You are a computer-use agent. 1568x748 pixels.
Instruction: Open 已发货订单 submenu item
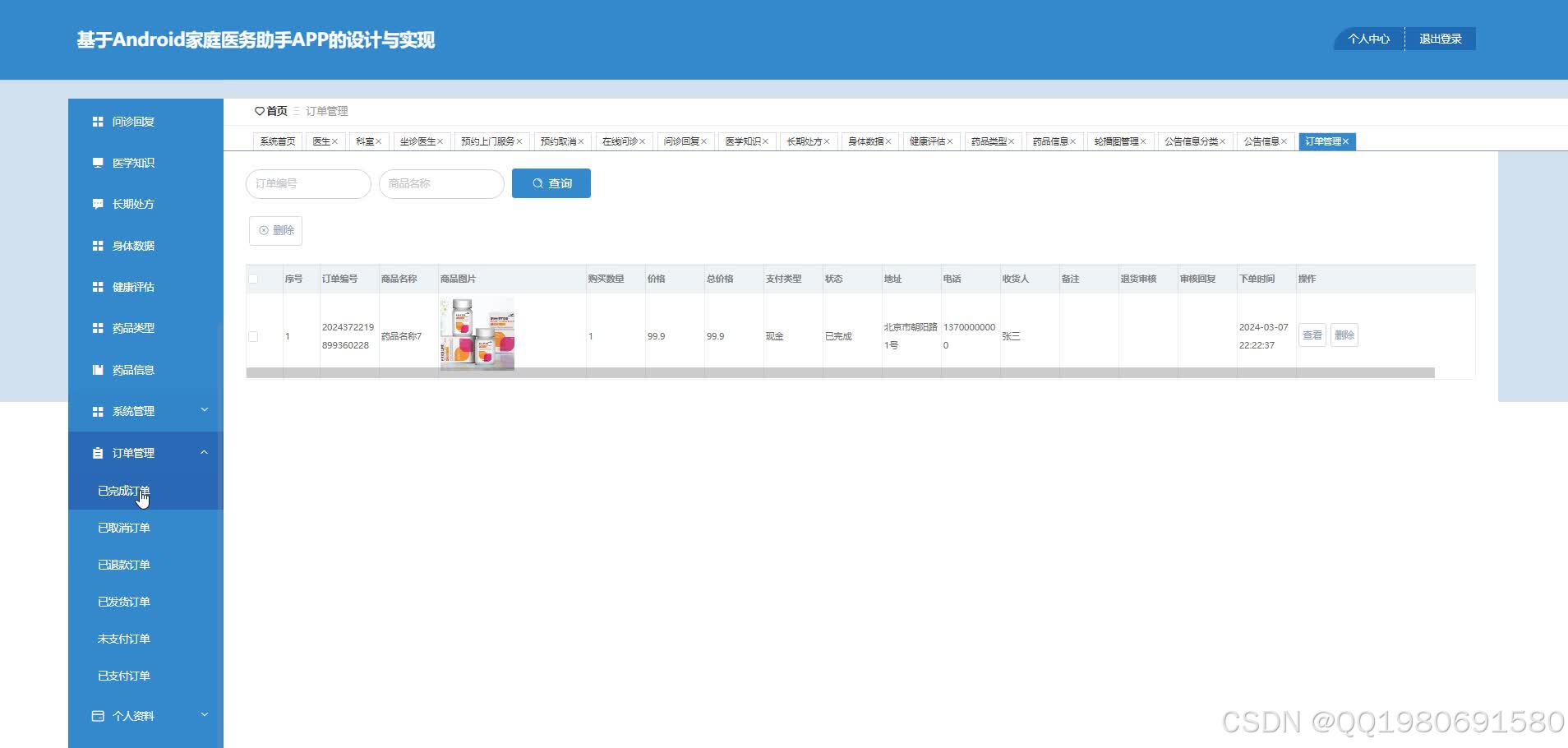coord(145,602)
